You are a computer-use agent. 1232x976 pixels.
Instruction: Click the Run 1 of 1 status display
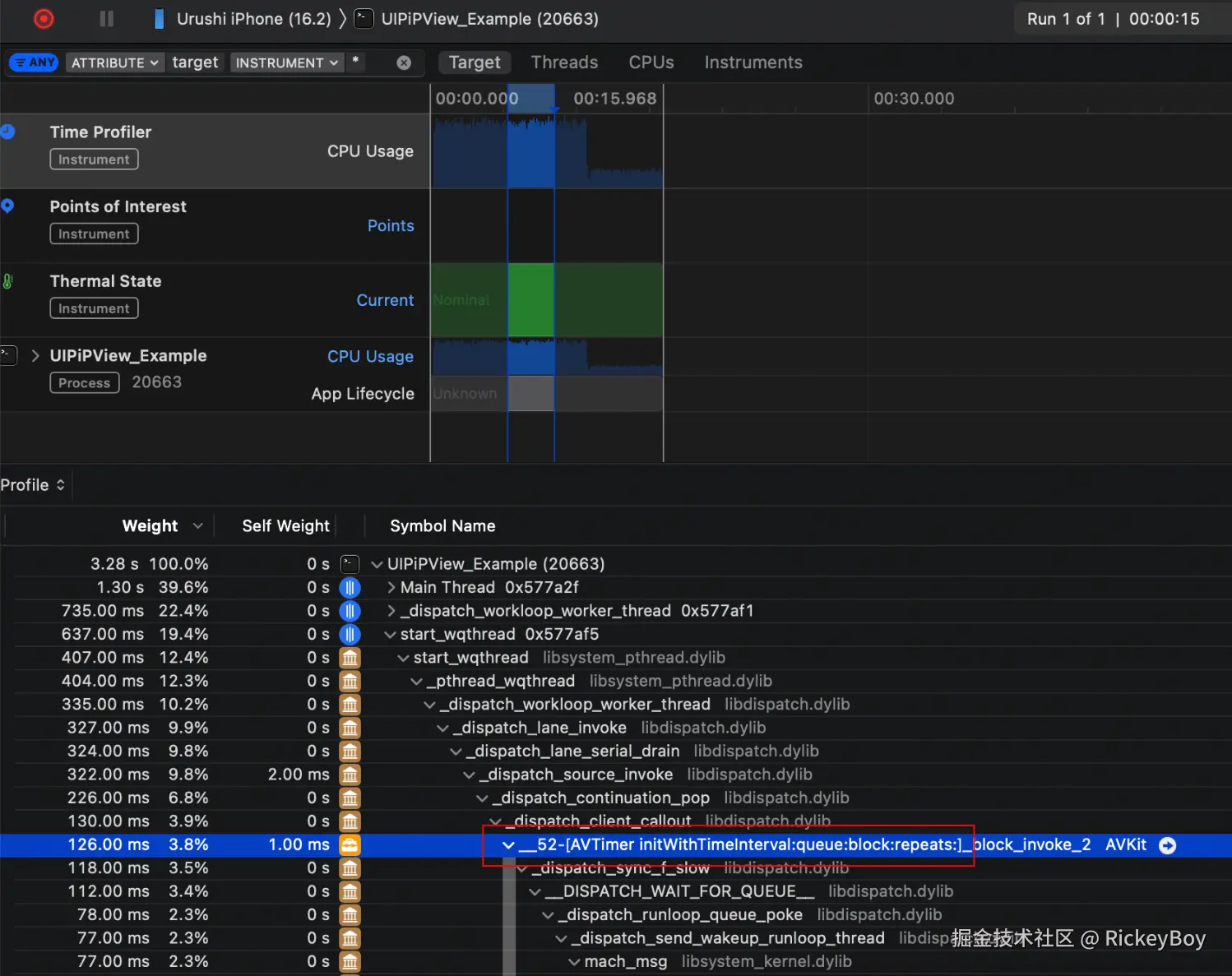(x=1114, y=19)
